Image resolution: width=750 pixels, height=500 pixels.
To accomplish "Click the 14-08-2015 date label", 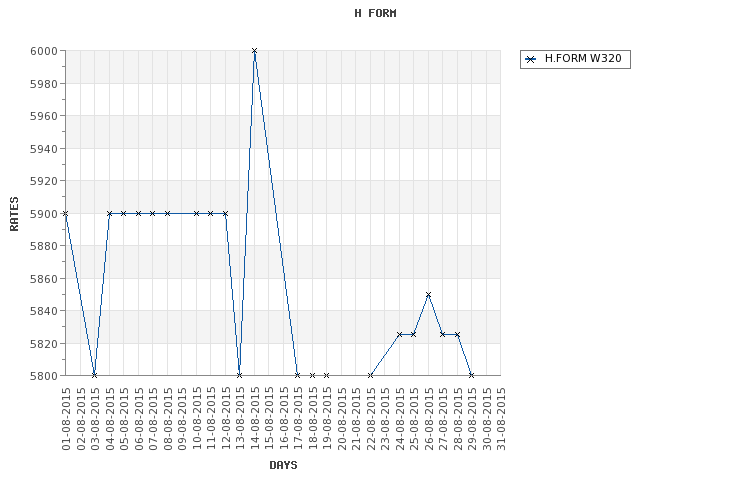I will 254,419.
